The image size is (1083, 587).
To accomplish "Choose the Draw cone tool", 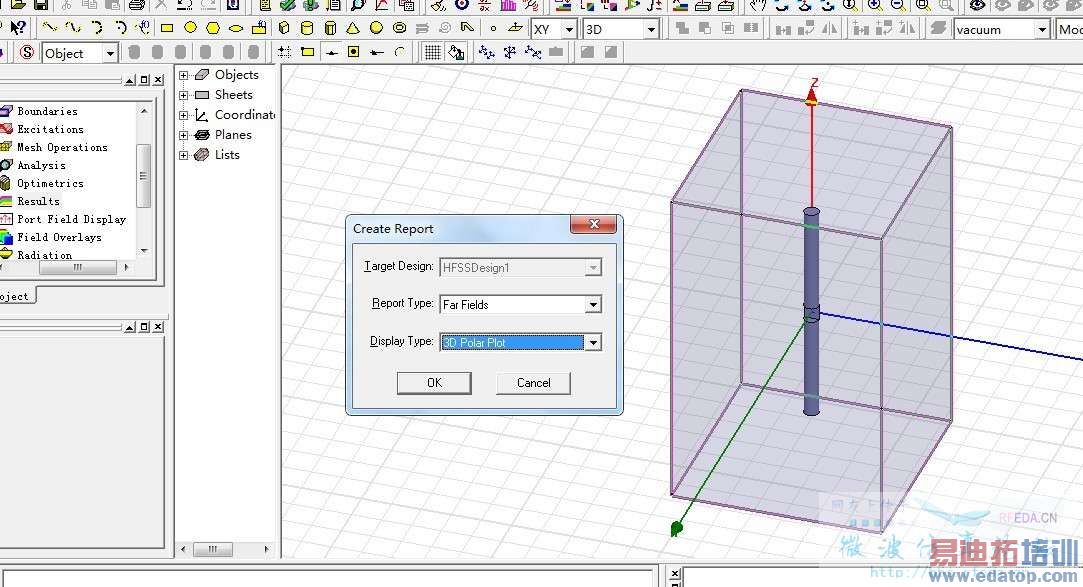I will pos(353,28).
